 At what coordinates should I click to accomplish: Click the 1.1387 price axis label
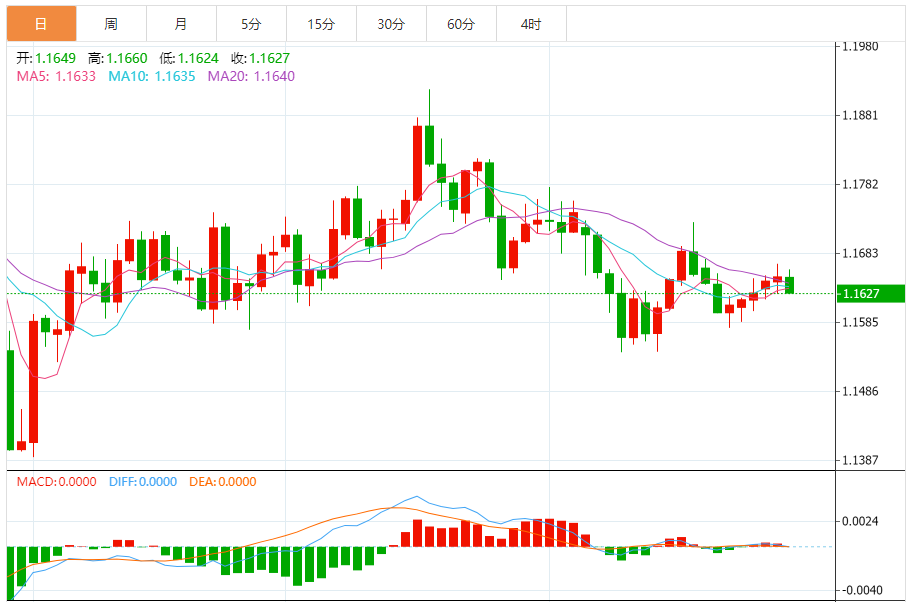pyautogui.click(x=860, y=460)
